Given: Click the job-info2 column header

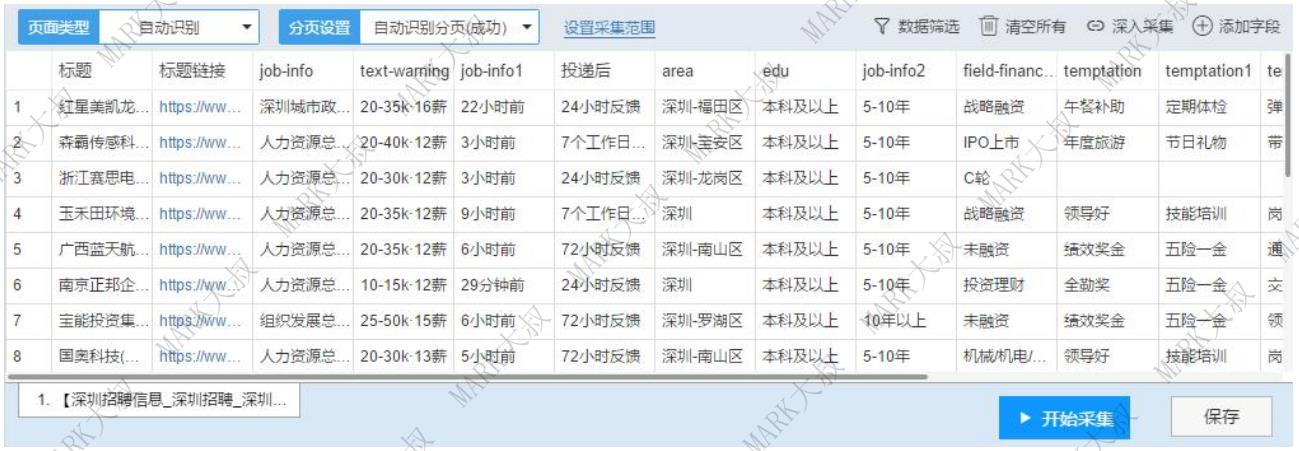Looking at the screenshot, I should (x=906, y=71).
